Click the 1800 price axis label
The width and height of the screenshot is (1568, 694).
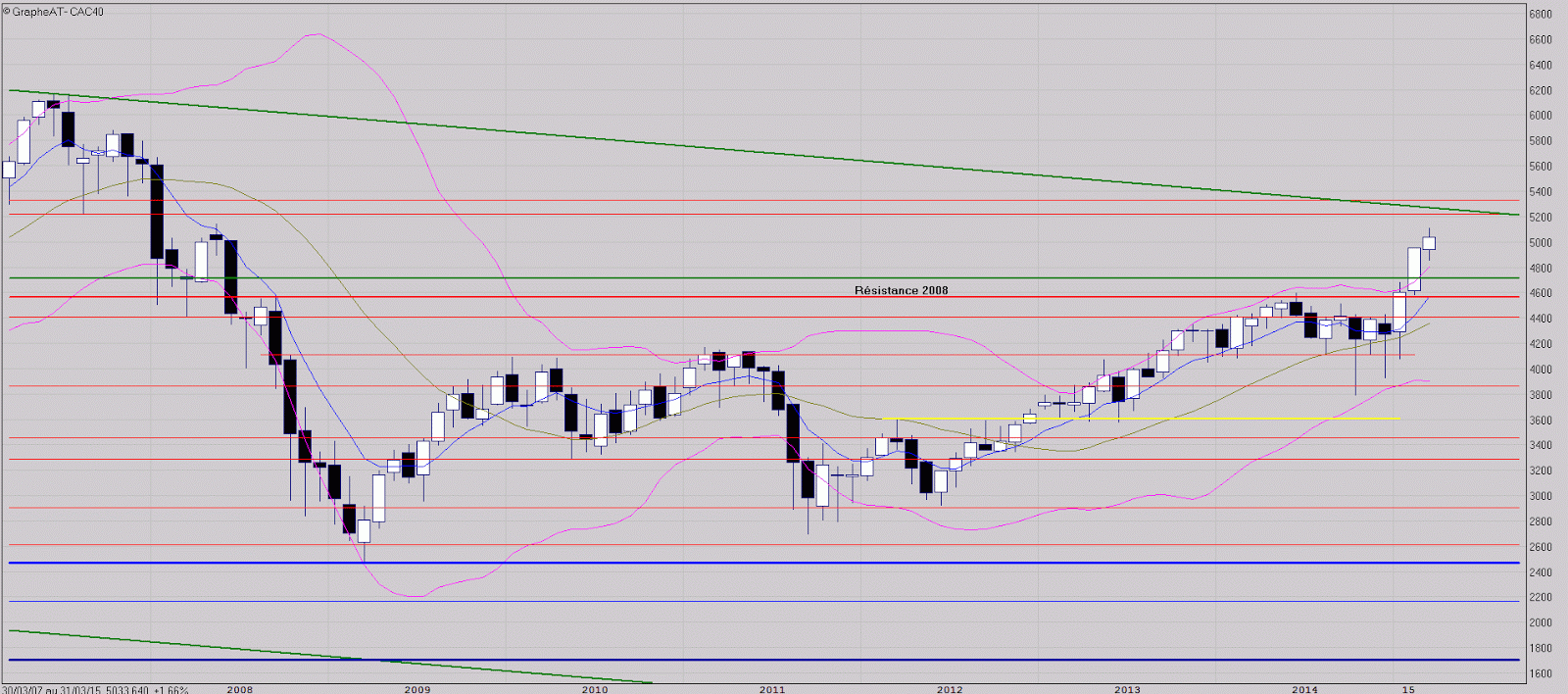tap(1541, 648)
